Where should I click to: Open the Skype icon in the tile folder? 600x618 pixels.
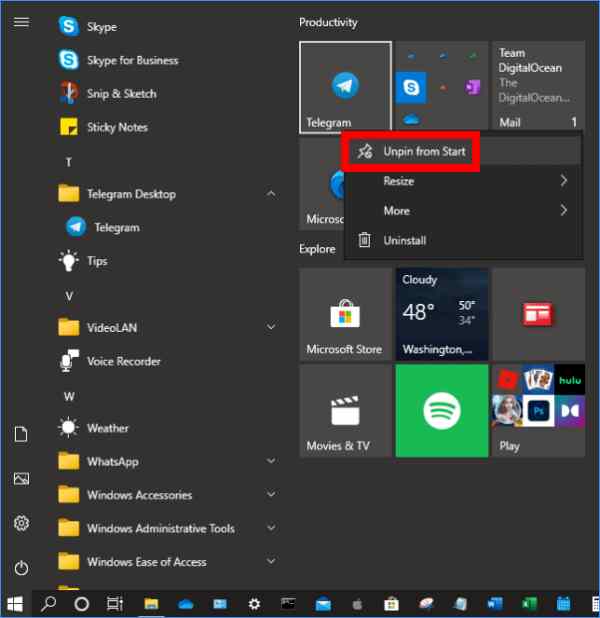411,87
